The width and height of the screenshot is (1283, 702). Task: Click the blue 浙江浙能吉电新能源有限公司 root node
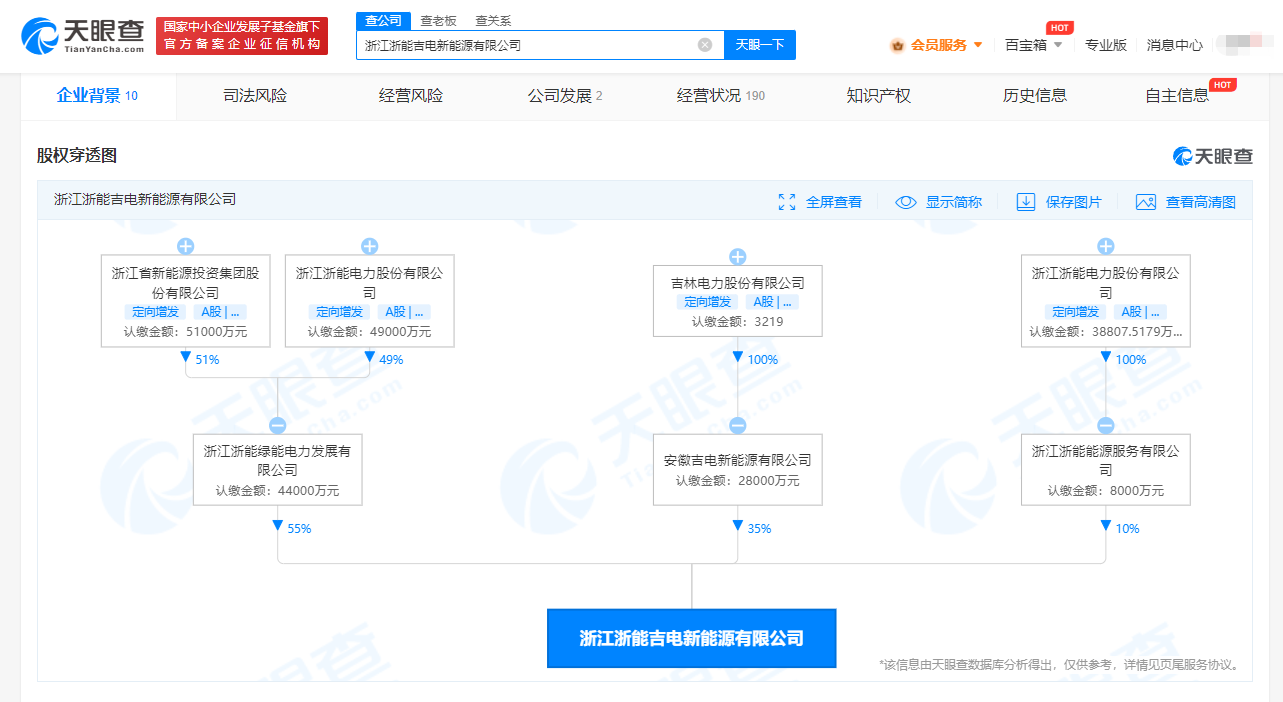(x=691, y=638)
